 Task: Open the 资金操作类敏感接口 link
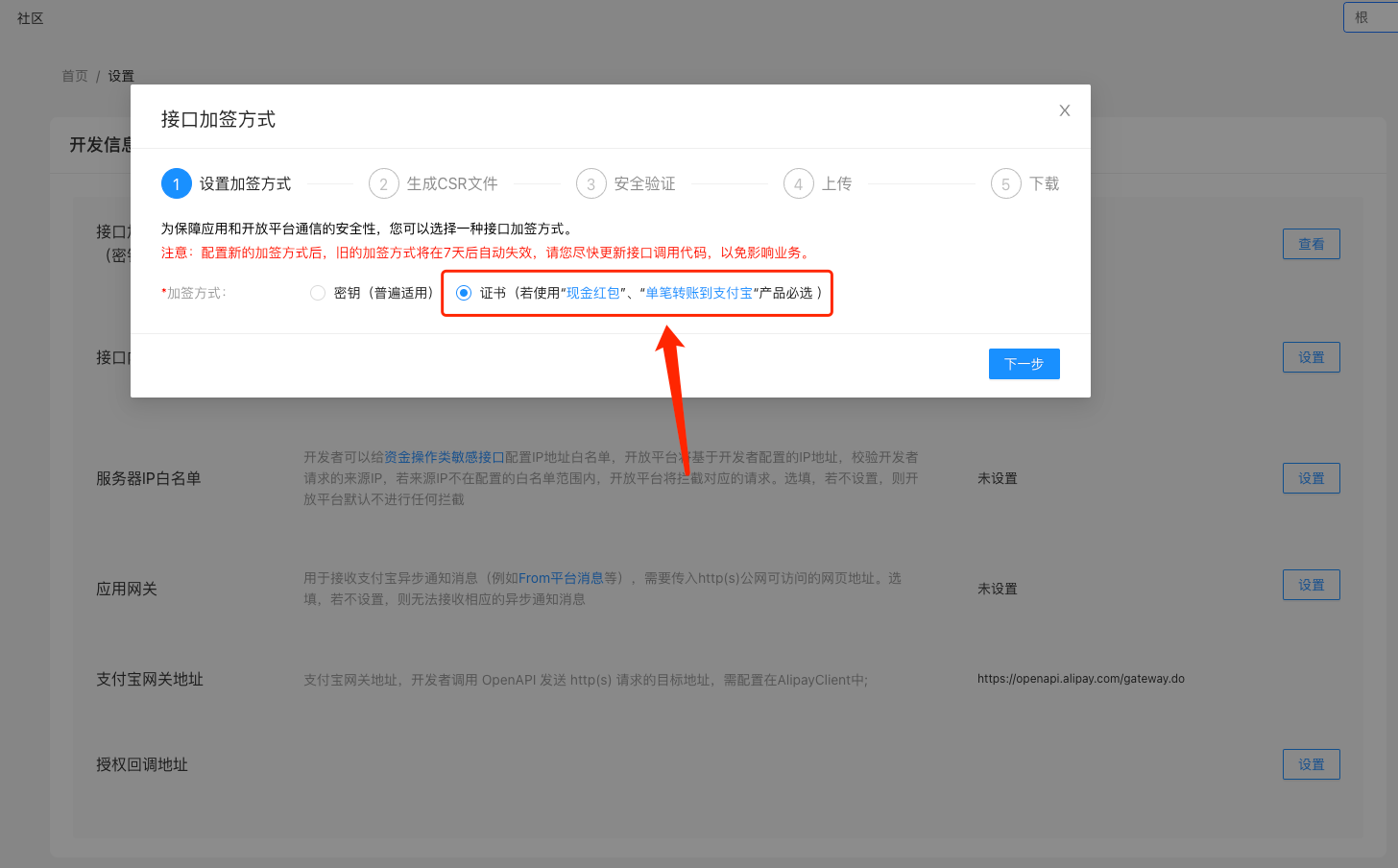click(445, 457)
